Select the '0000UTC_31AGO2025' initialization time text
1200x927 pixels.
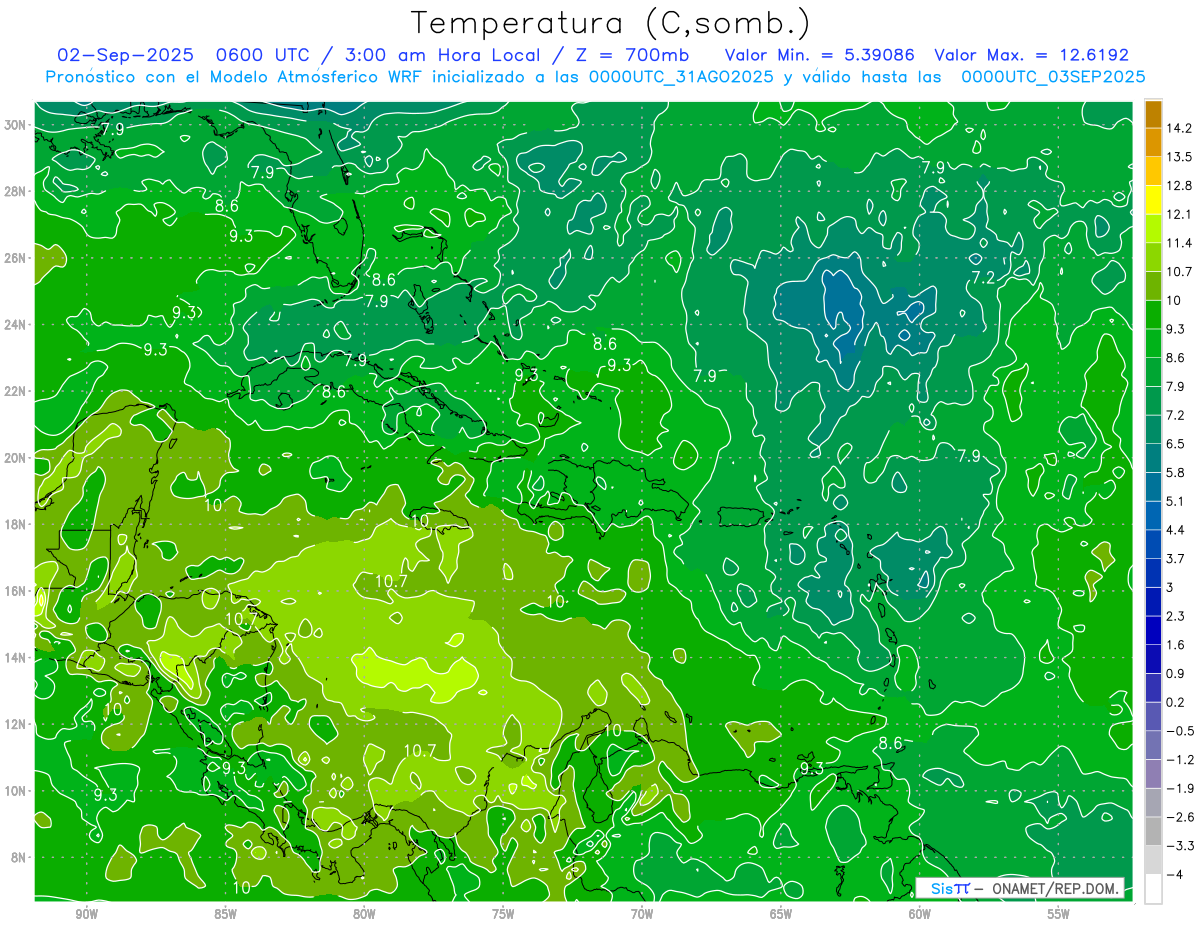(x=680, y=77)
